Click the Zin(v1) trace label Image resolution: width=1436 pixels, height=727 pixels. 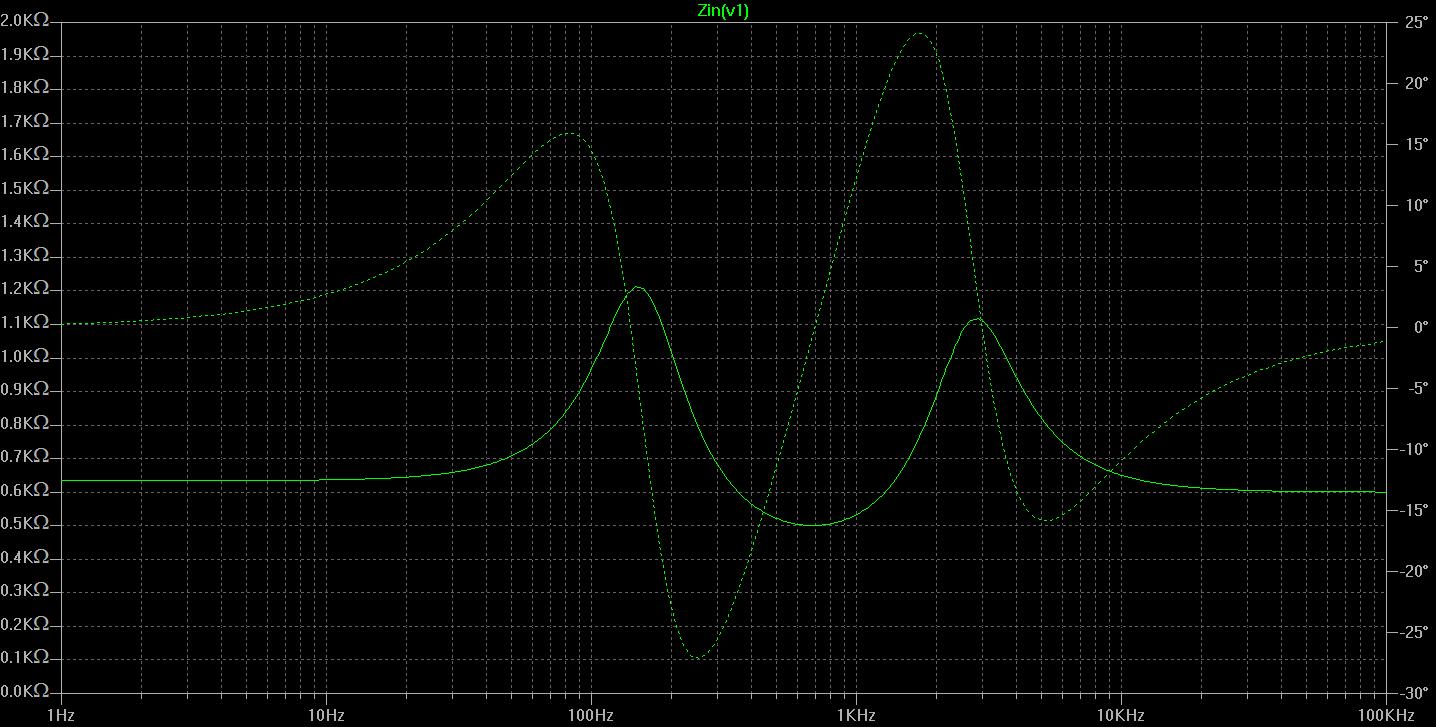[x=722, y=10]
